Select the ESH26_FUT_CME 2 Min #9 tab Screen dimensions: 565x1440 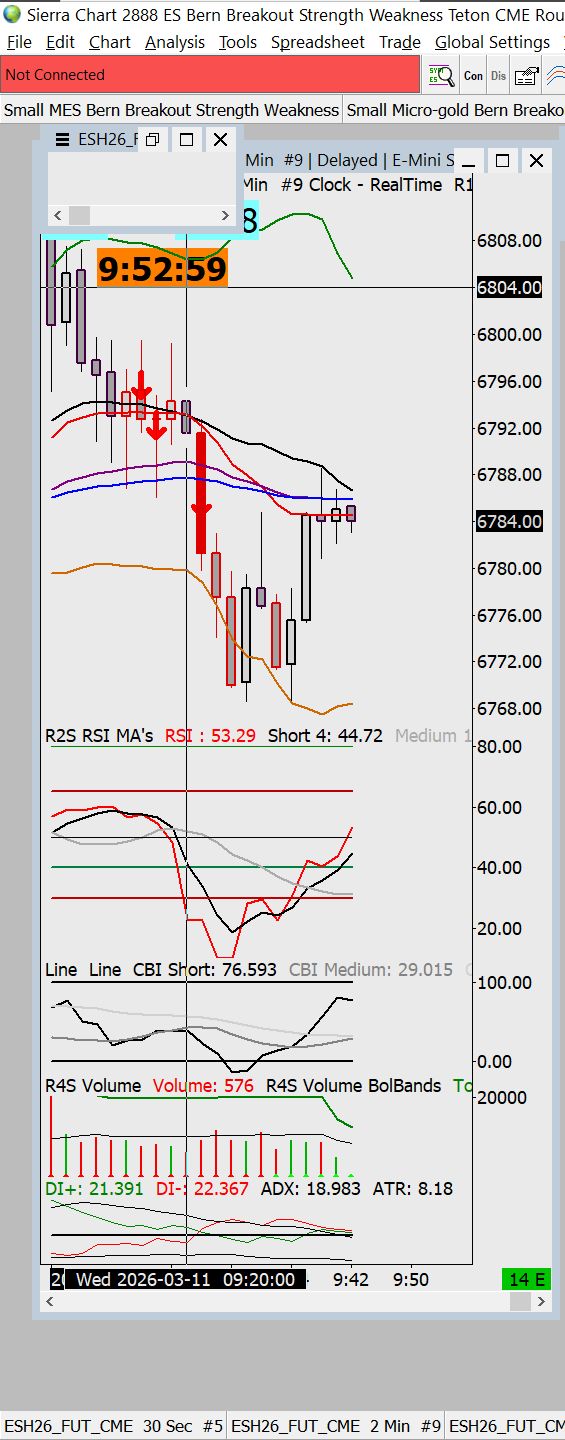coord(336,1426)
